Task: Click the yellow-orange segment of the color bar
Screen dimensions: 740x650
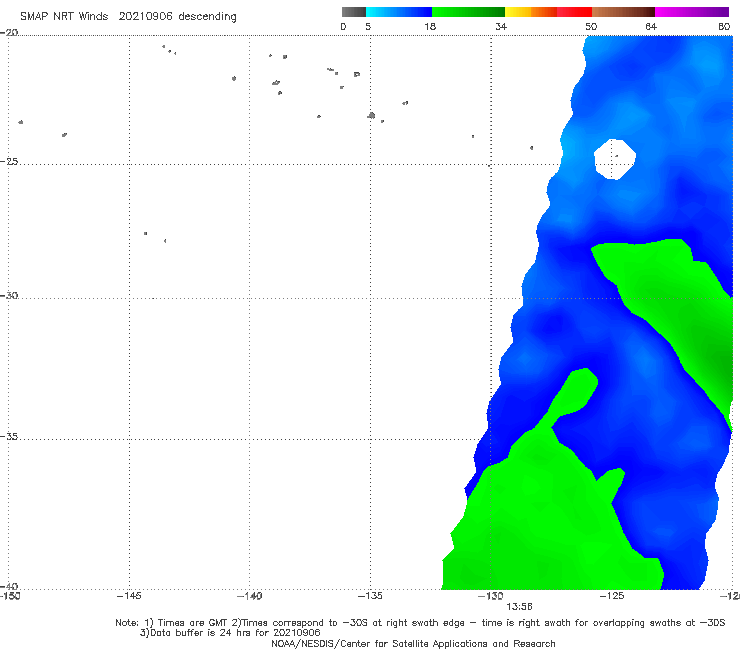Action: click(x=531, y=12)
